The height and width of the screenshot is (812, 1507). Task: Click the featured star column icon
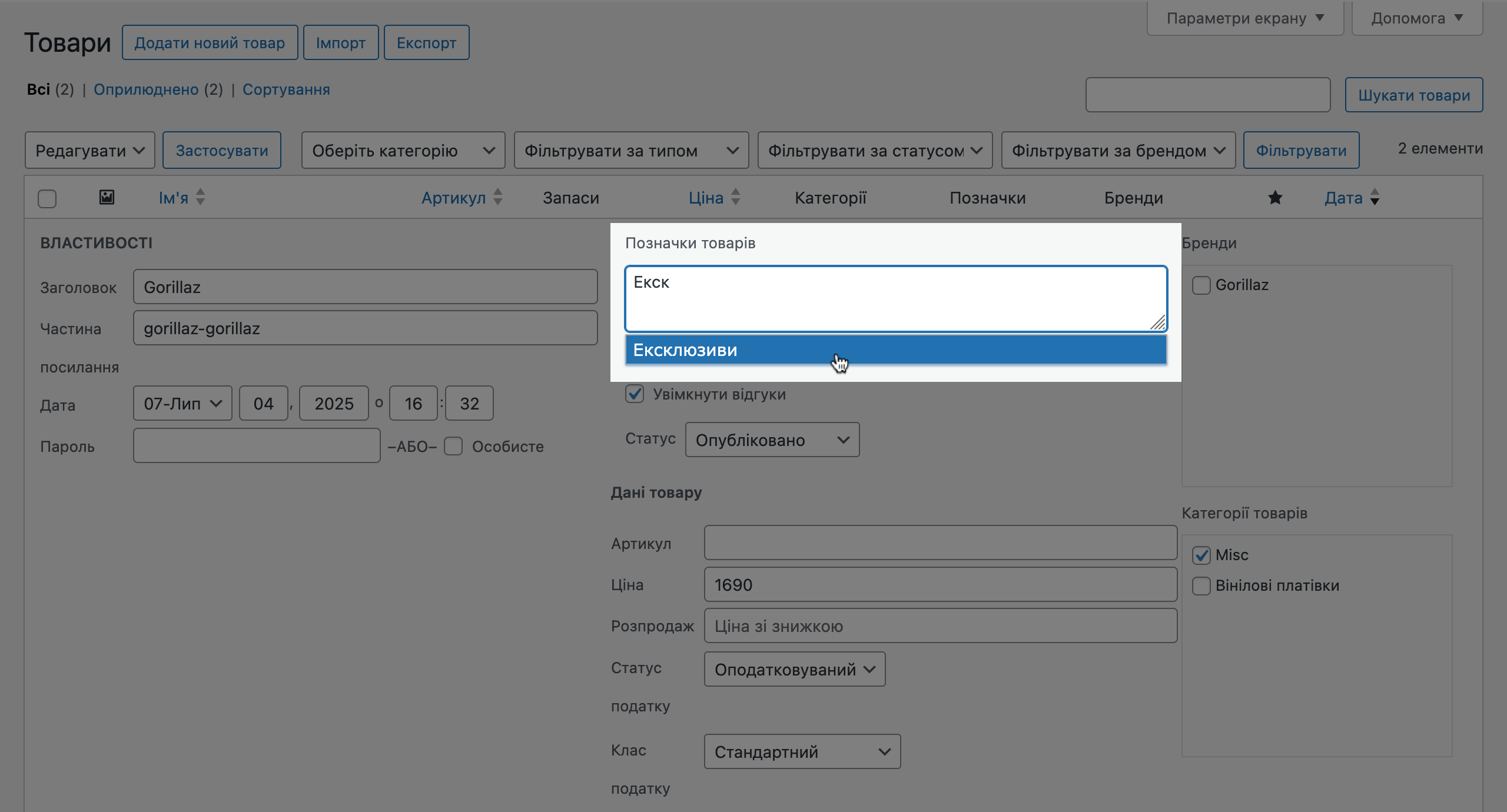click(1275, 198)
